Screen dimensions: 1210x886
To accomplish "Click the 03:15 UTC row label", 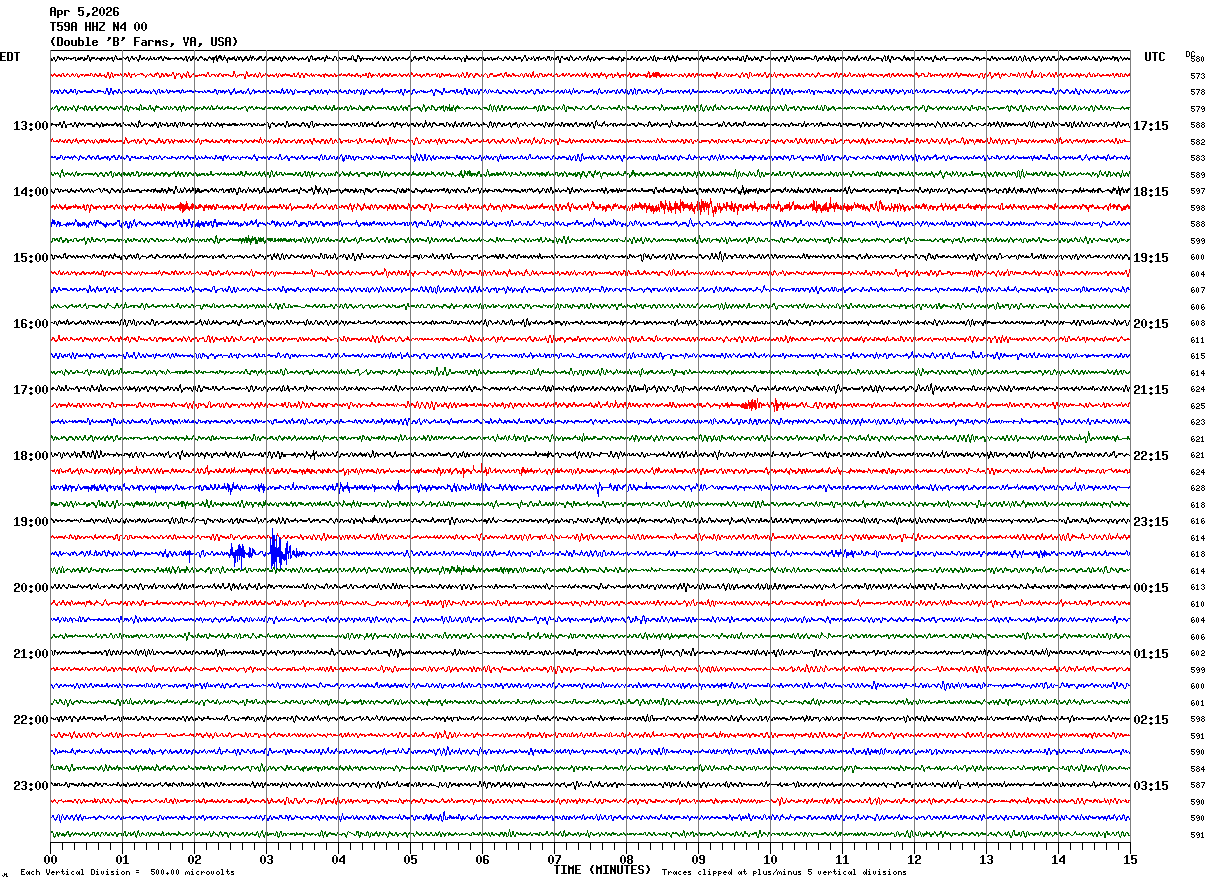I will [1151, 786].
